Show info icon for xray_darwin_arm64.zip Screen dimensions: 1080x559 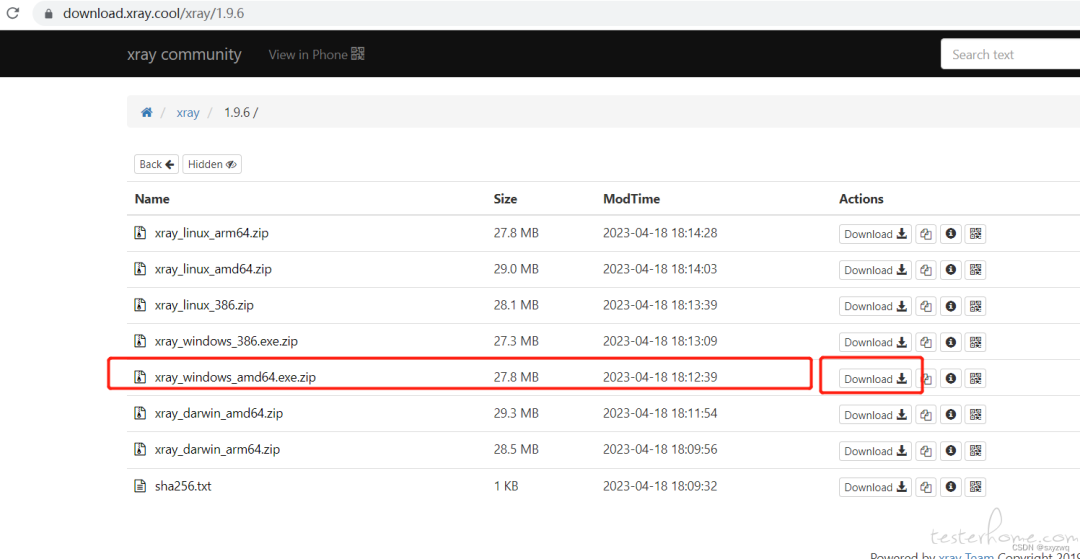pyautogui.click(x=951, y=451)
